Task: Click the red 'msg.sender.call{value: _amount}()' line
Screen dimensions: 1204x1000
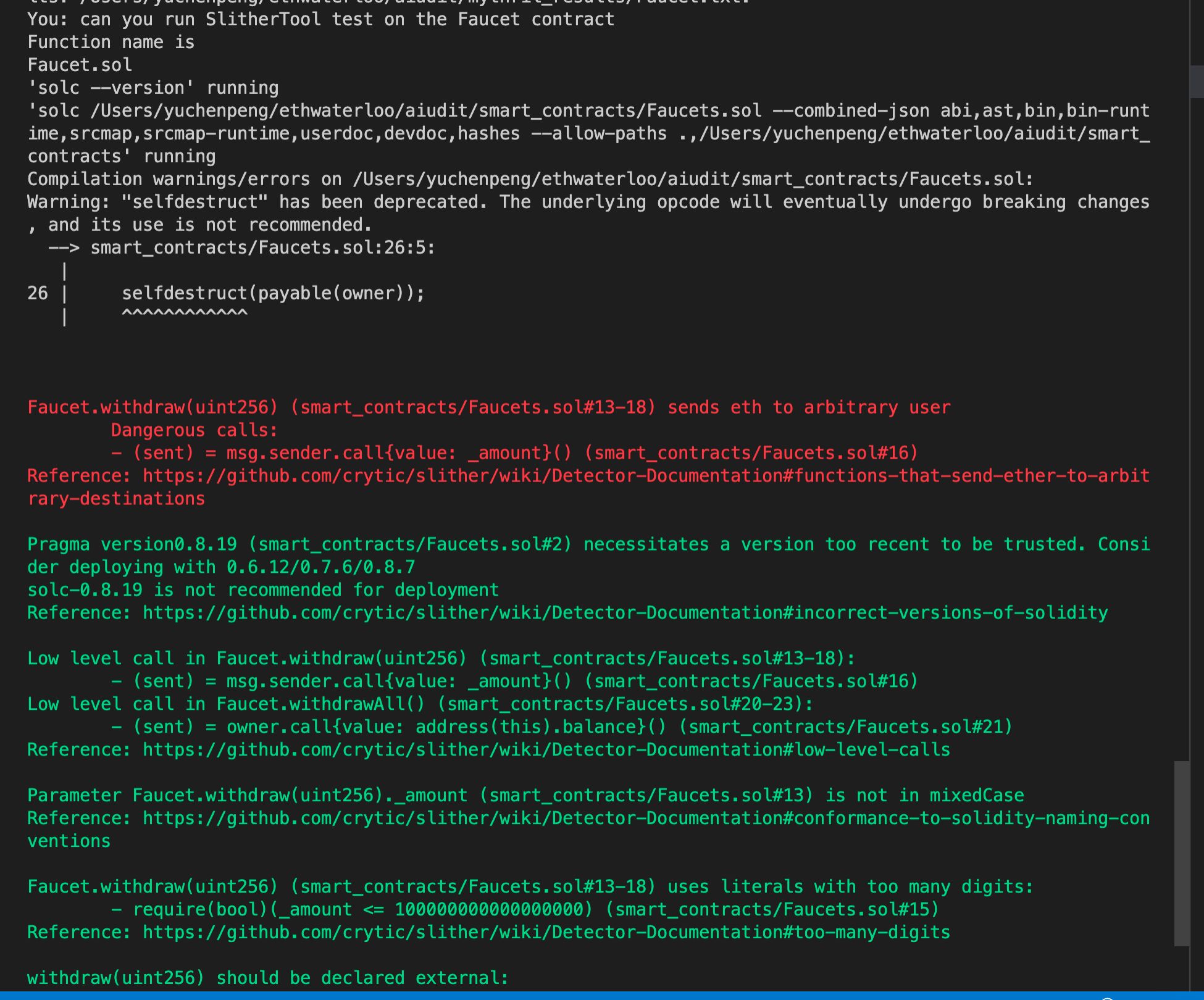Action: point(515,453)
